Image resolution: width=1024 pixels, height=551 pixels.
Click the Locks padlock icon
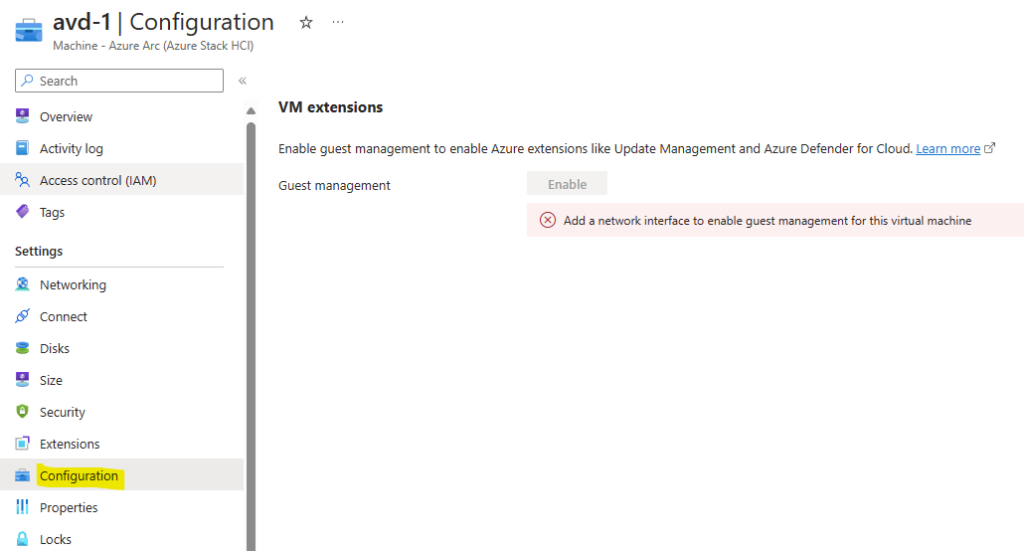pyautogui.click(x=22, y=539)
